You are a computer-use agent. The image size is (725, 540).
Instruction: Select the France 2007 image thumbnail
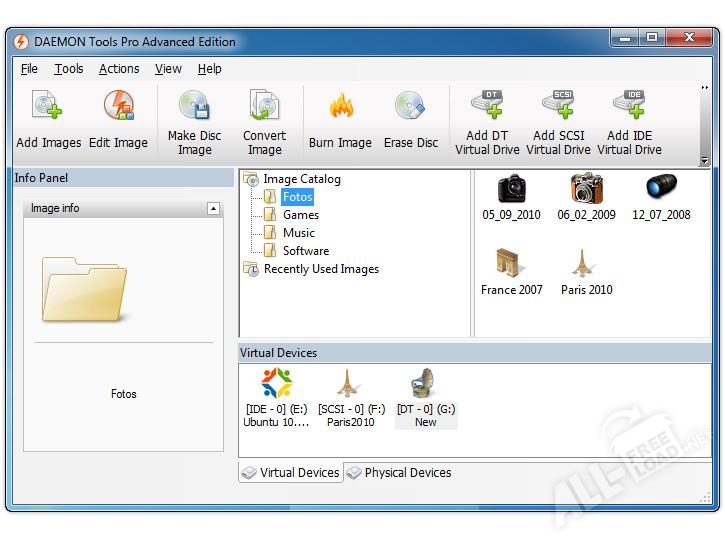[x=511, y=272]
